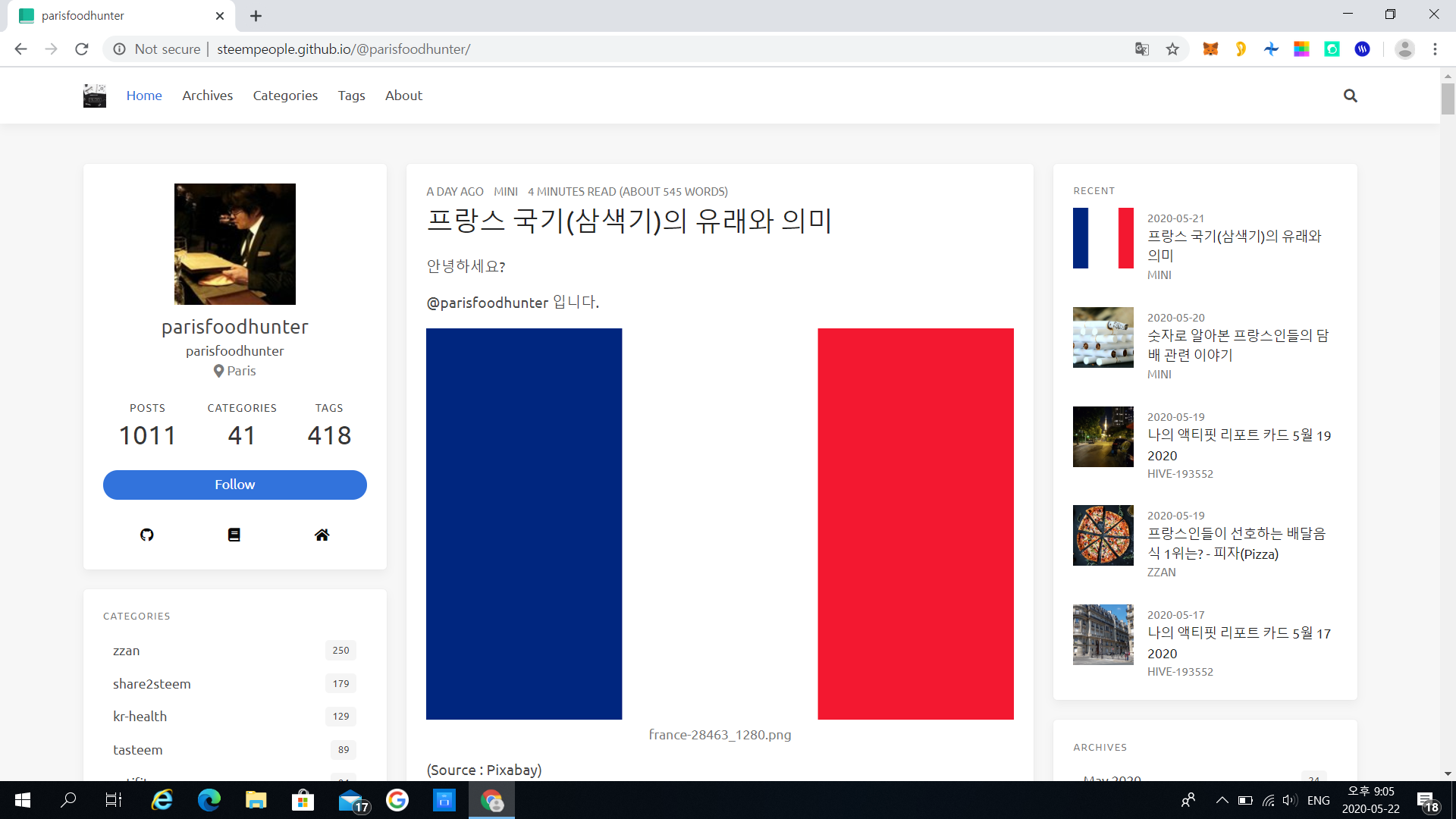Open the house icon under Follow button
The height and width of the screenshot is (819, 1456).
322,535
